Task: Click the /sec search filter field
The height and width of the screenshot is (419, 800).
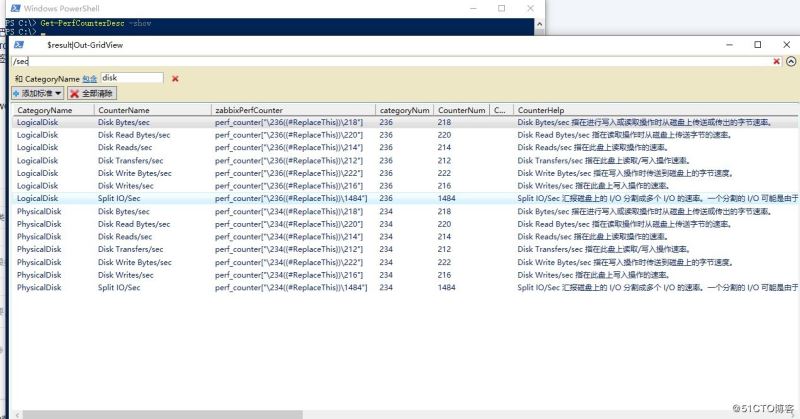Action: (x=390, y=61)
